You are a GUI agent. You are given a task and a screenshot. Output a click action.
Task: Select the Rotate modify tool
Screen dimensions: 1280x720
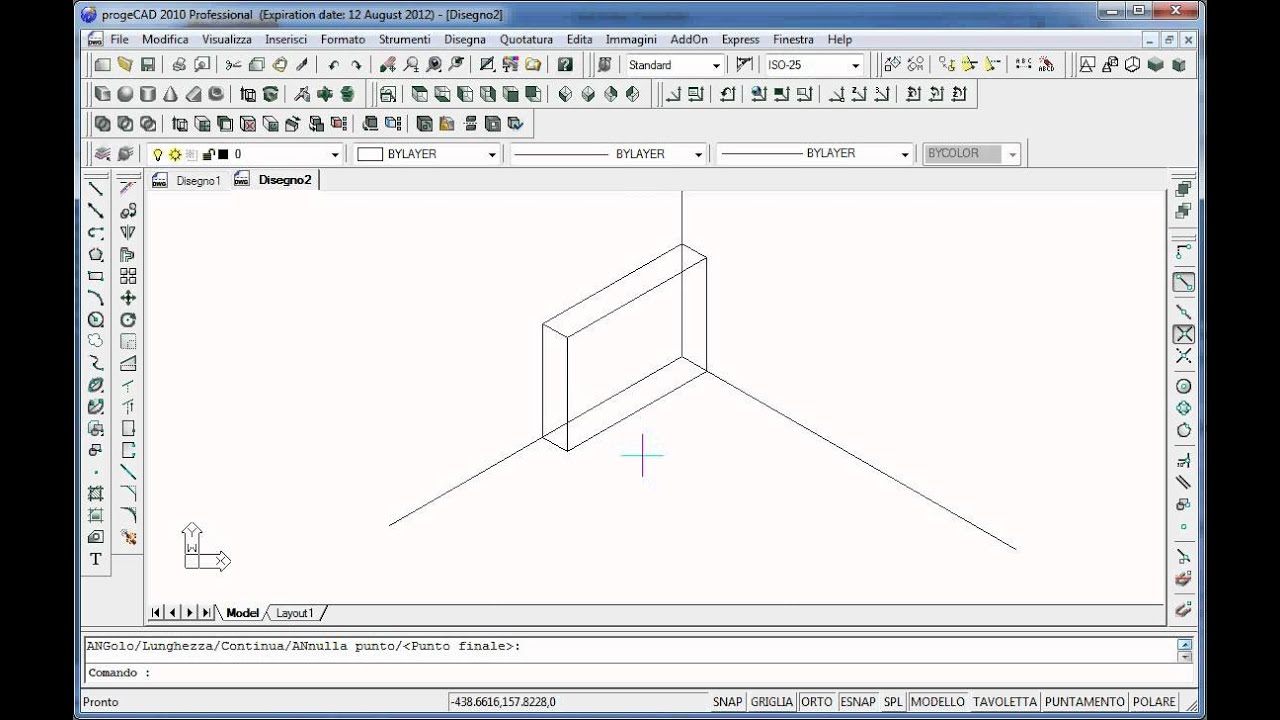tap(128, 320)
